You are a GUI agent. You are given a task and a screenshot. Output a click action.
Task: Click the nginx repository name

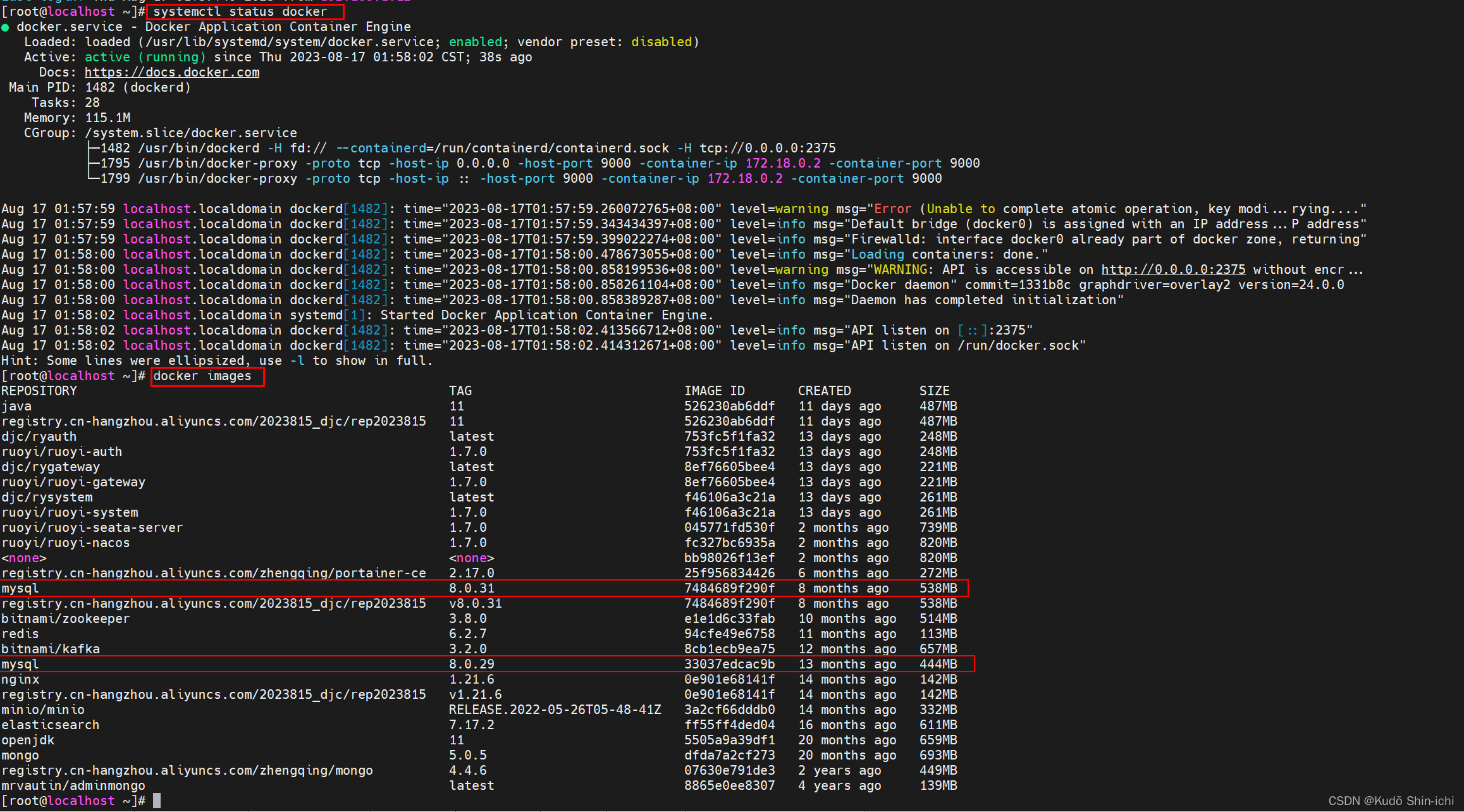pos(20,679)
